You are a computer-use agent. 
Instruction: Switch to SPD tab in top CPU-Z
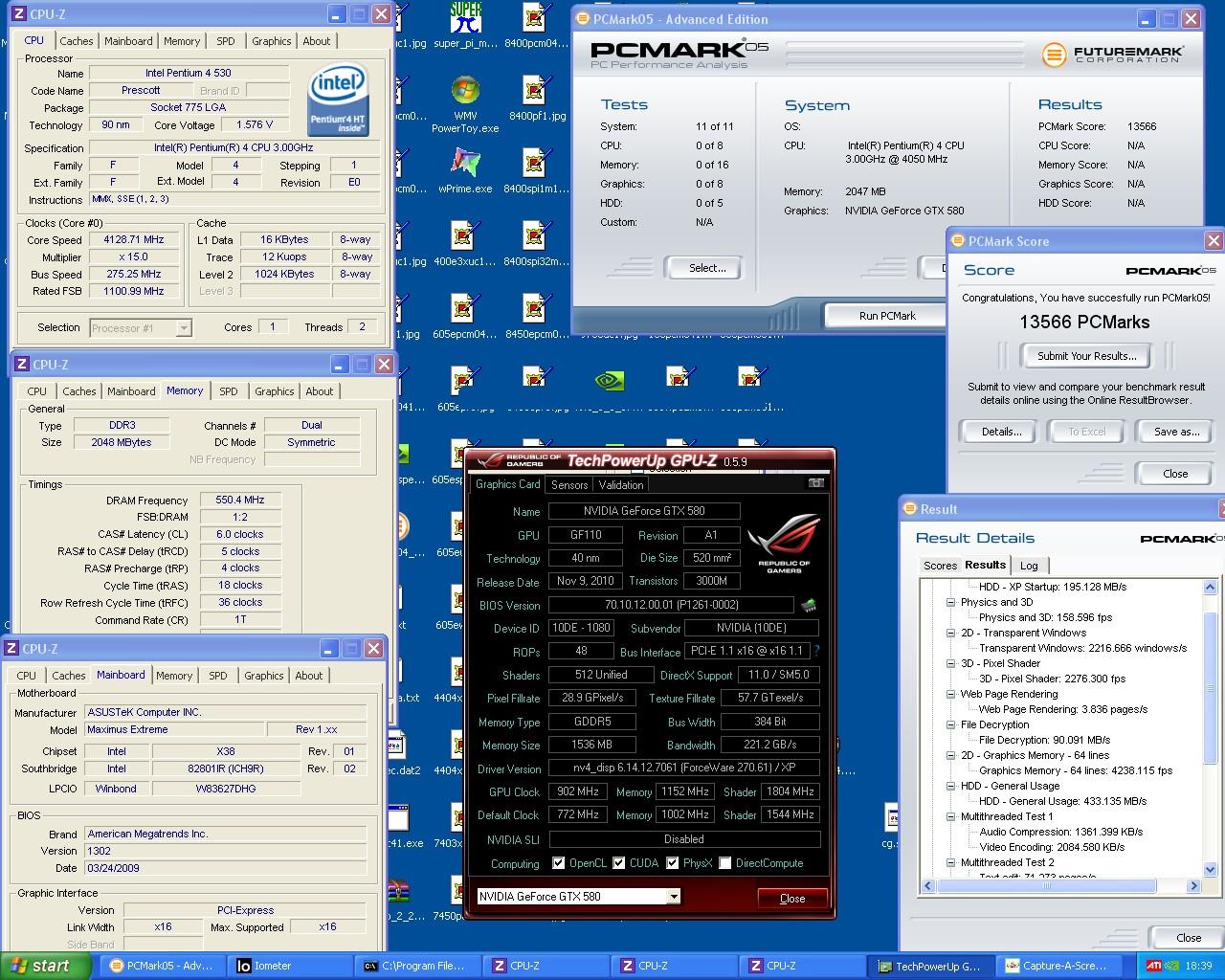tap(226, 41)
